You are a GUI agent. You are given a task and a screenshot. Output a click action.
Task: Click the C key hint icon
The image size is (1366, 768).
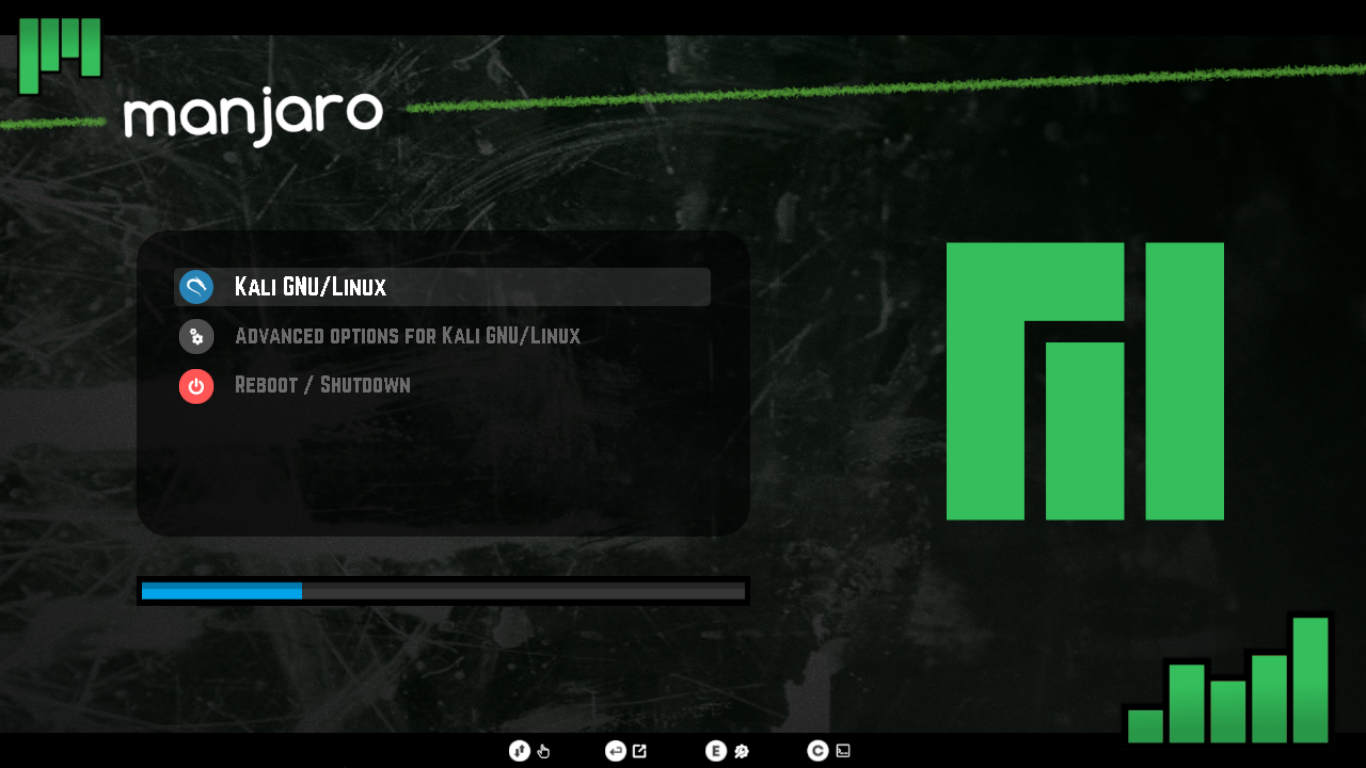click(x=818, y=751)
